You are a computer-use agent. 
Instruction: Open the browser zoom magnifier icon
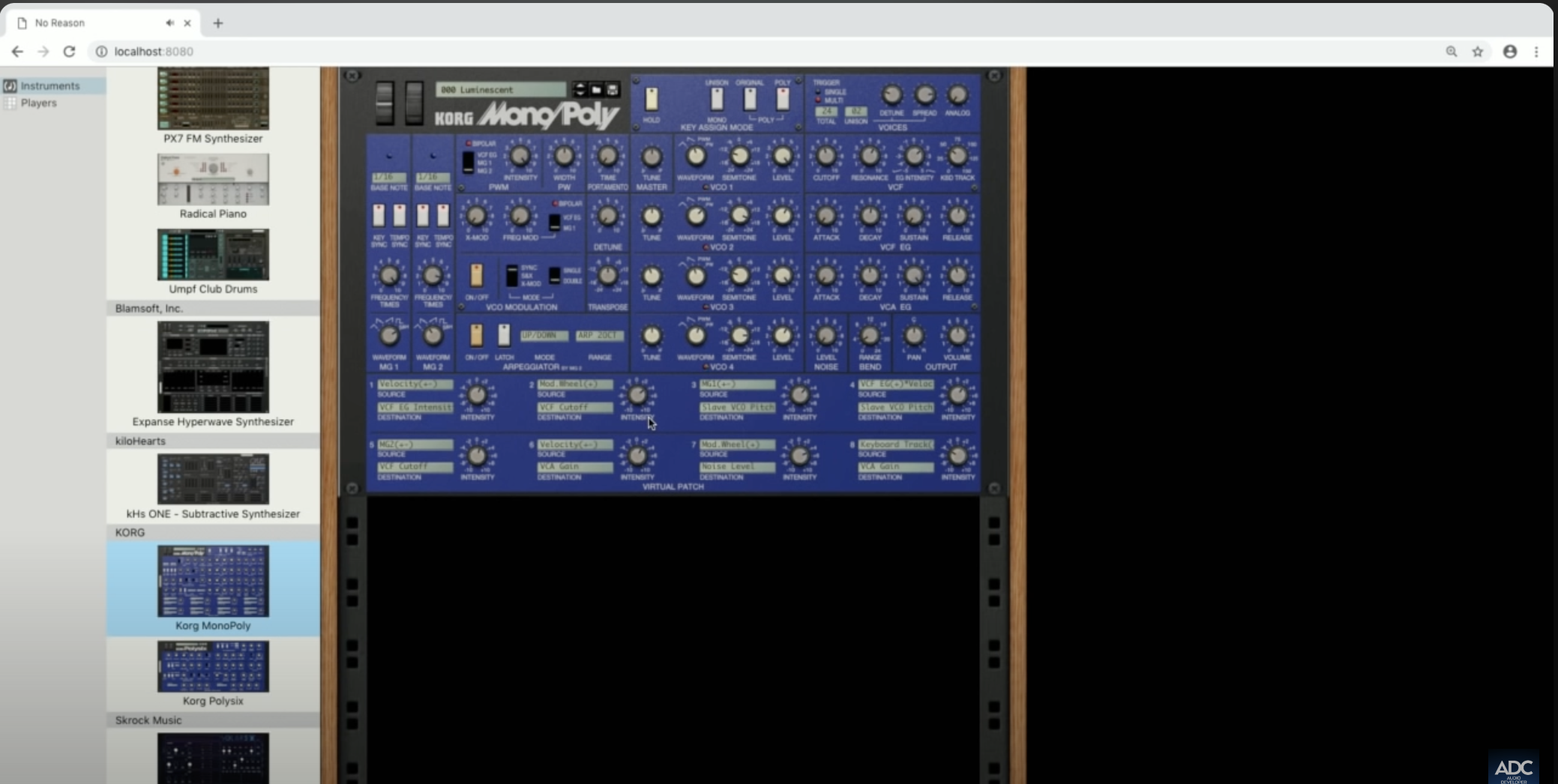[x=1452, y=52]
